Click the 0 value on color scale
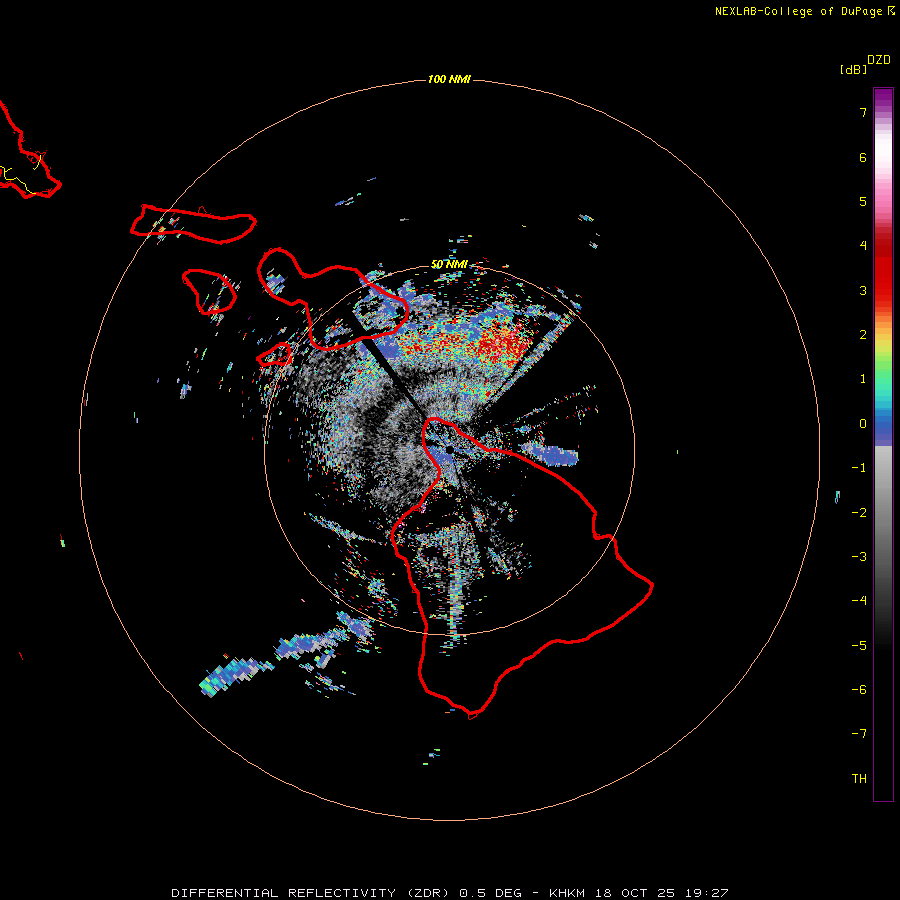The width and height of the screenshot is (900, 900). (x=863, y=424)
